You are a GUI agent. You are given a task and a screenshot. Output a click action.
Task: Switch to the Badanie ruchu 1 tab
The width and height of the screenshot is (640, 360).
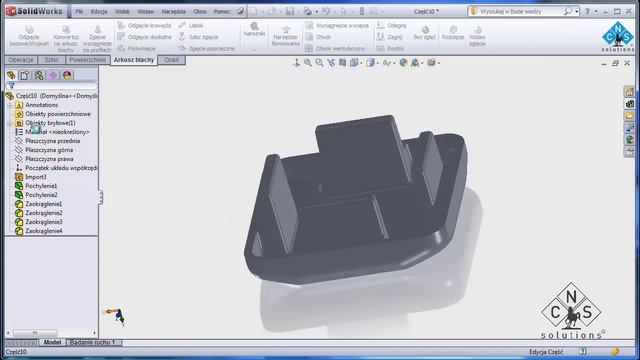(x=93, y=342)
